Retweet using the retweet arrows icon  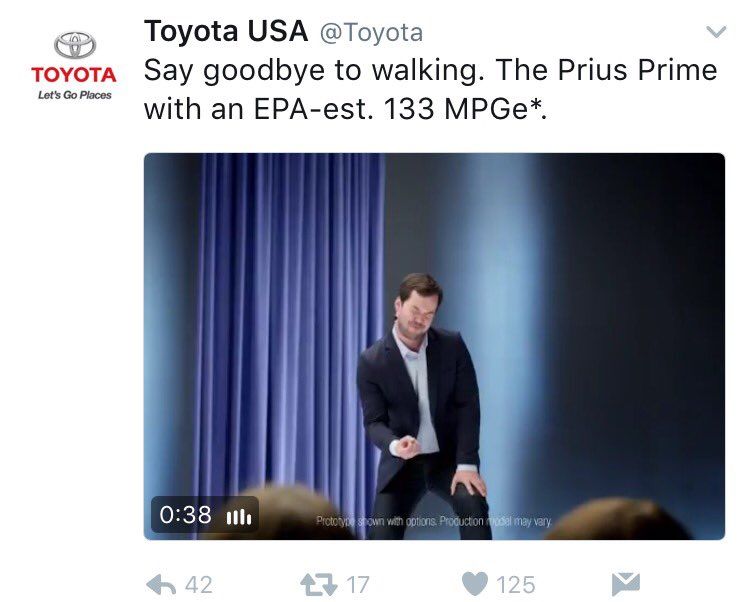[317, 583]
